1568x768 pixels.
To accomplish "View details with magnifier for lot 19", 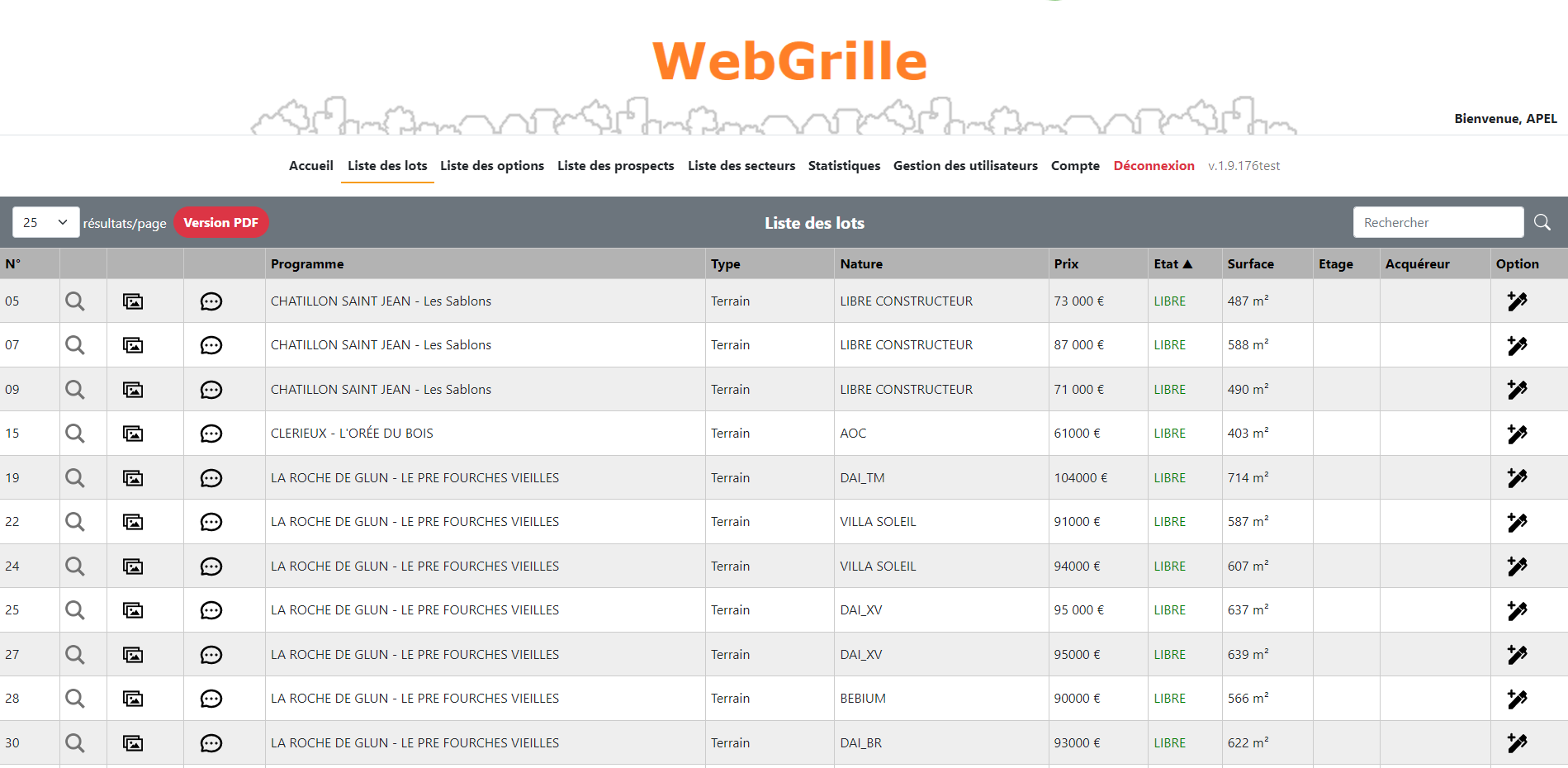I will 75,478.
